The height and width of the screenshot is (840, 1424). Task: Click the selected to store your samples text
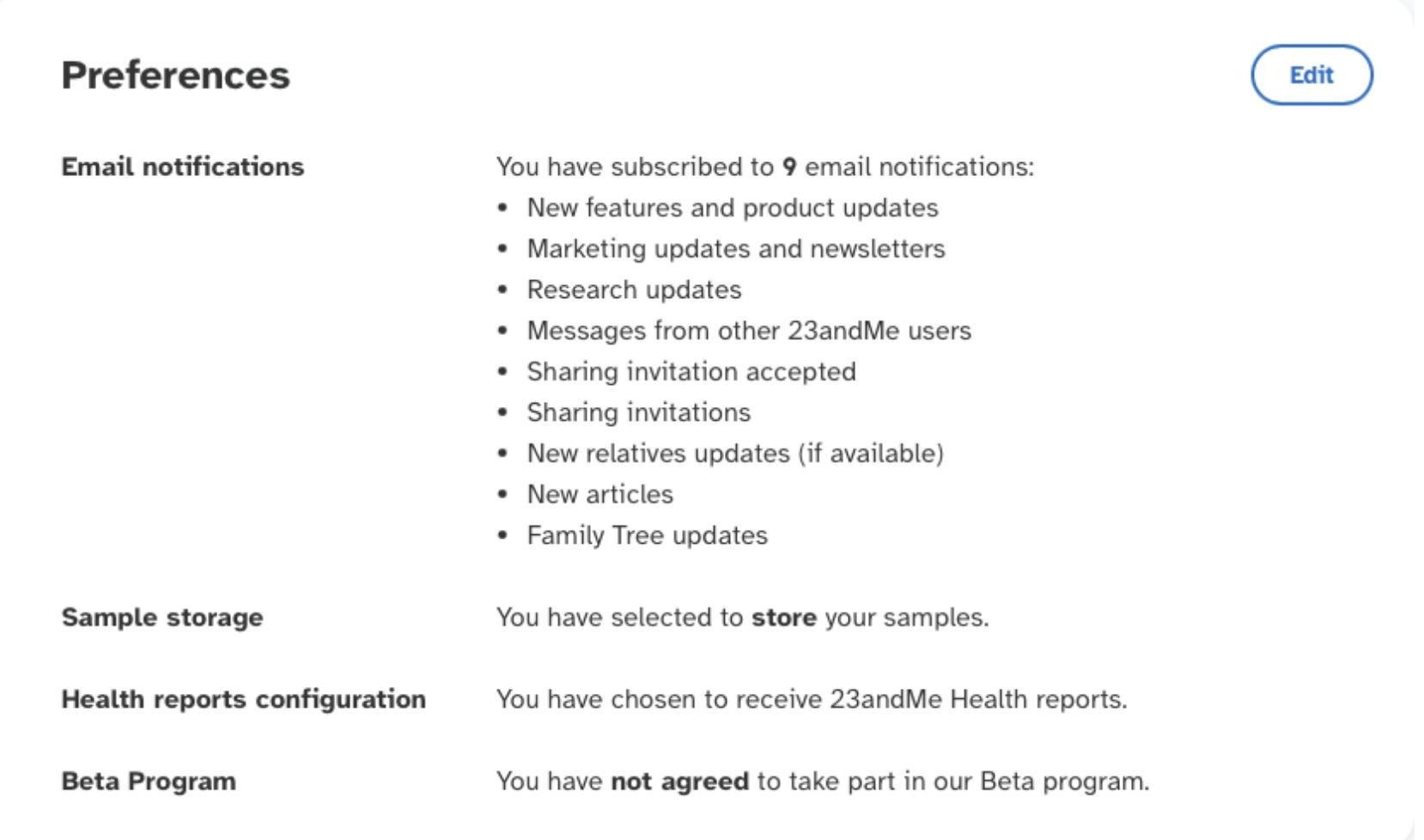coord(741,618)
